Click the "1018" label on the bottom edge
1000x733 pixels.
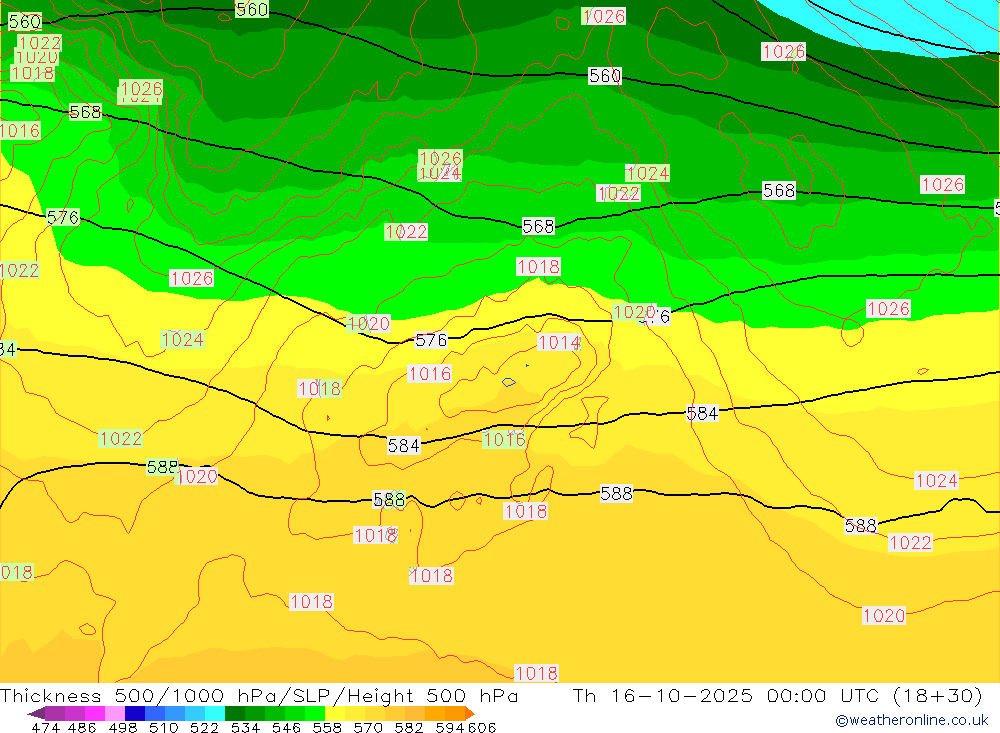coord(536,673)
